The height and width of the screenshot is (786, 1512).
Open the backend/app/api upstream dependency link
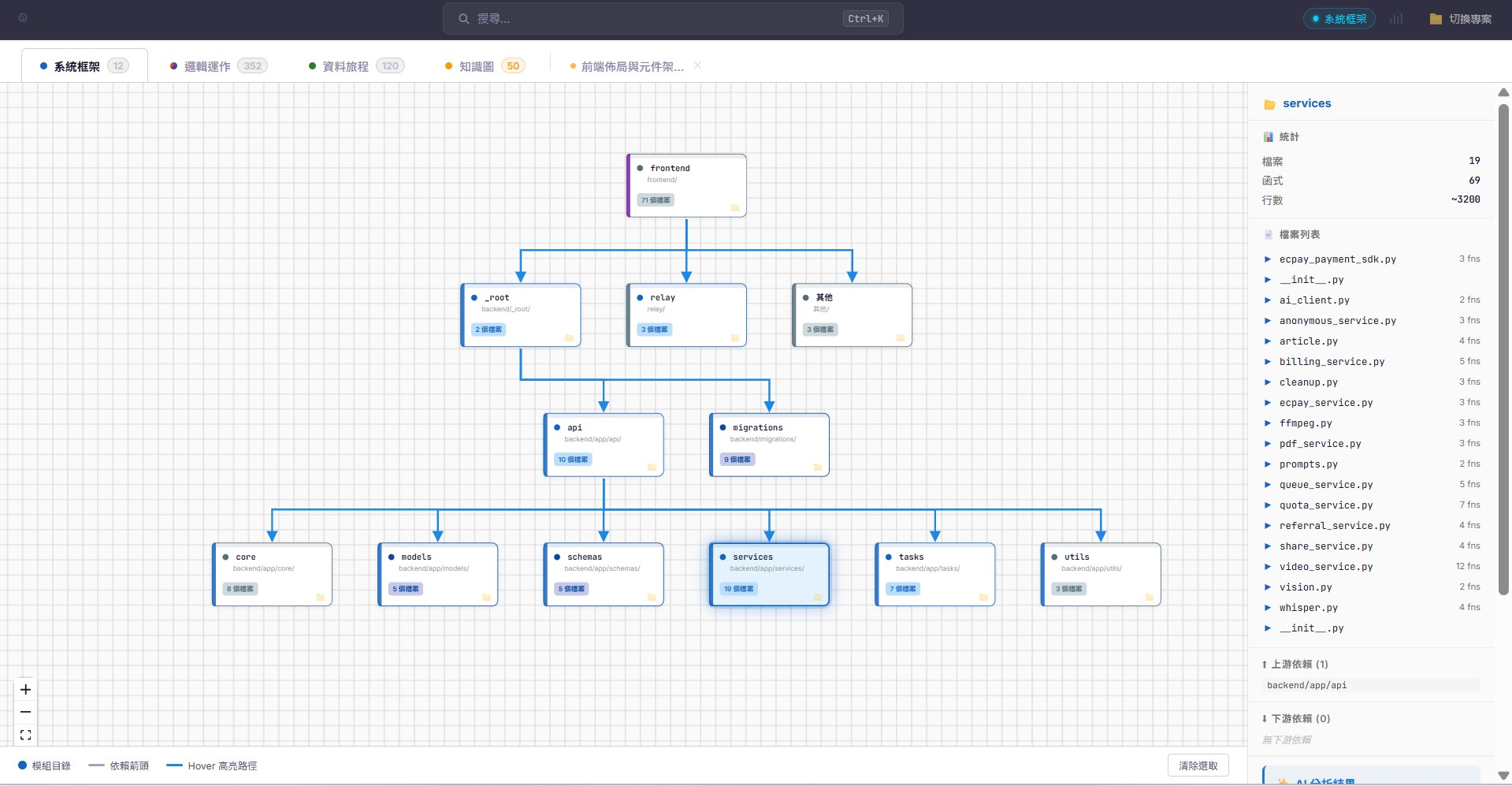coord(1307,685)
